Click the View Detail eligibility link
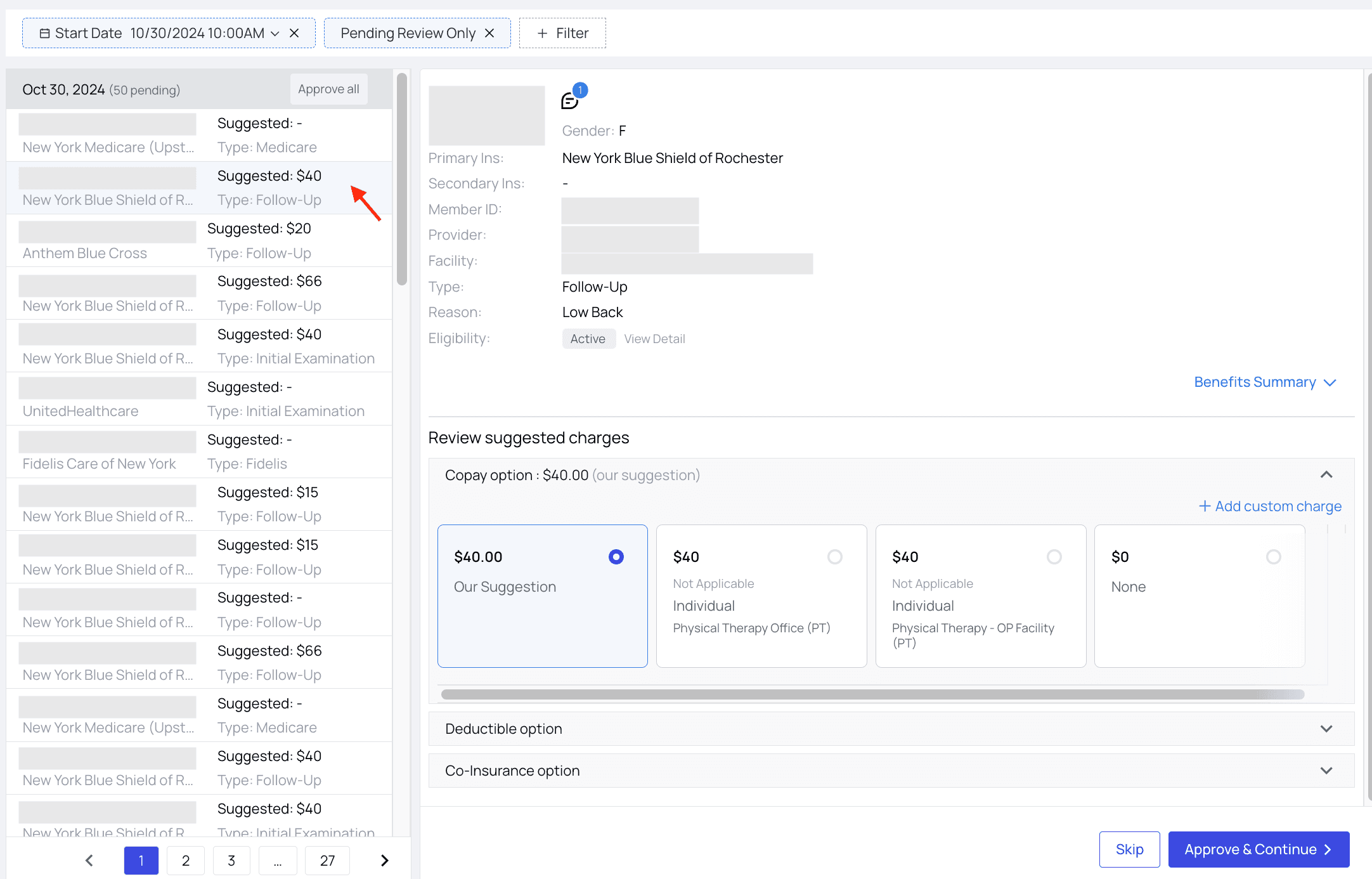This screenshot has height=879, width=1372. click(x=654, y=339)
